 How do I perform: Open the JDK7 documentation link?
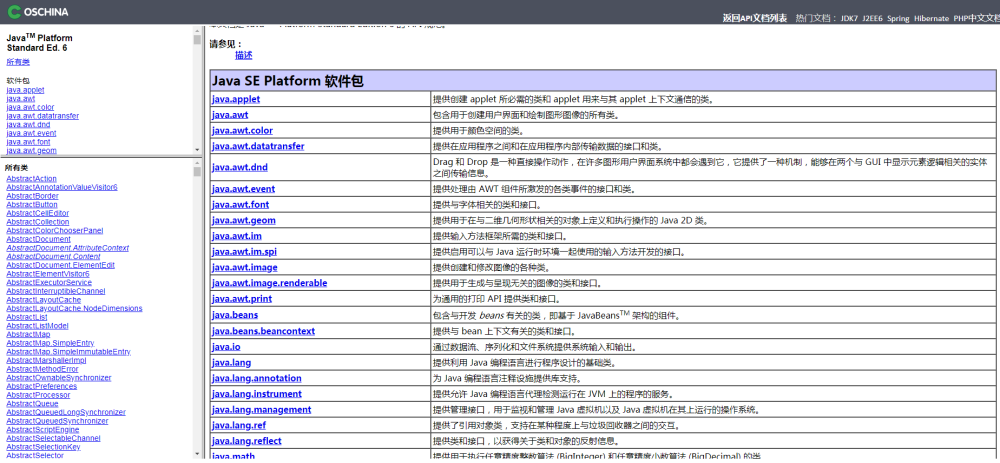pyautogui.click(x=849, y=18)
